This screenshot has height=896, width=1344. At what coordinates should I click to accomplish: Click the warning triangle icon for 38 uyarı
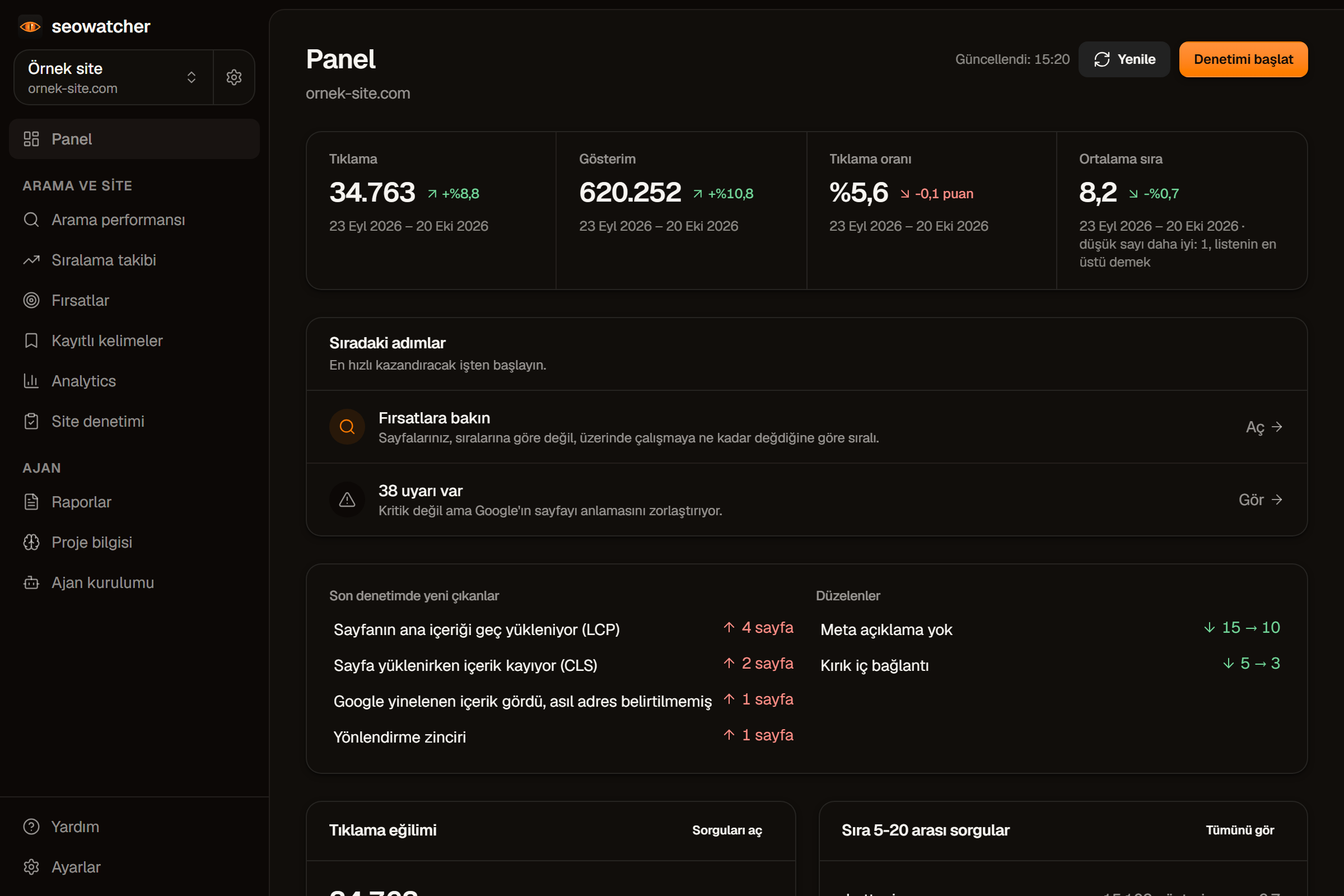point(347,500)
